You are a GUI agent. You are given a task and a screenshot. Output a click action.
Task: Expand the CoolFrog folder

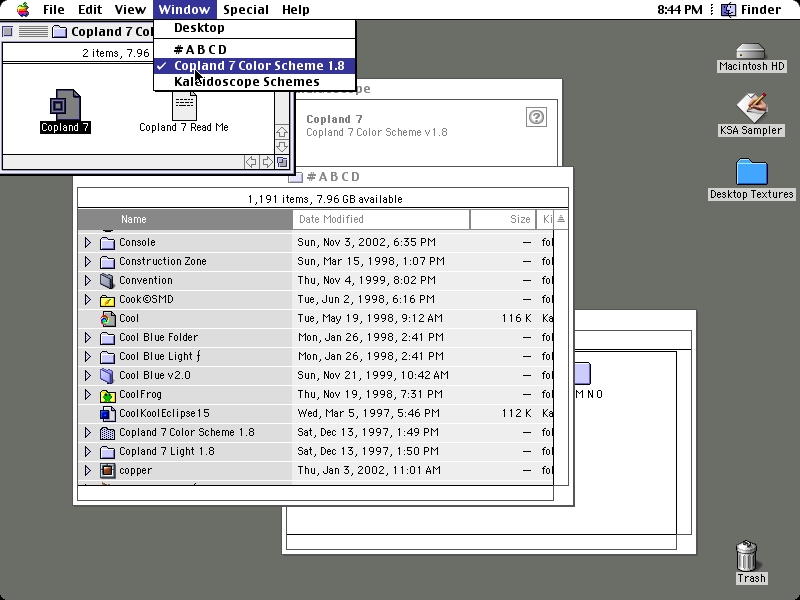[88, 394]
